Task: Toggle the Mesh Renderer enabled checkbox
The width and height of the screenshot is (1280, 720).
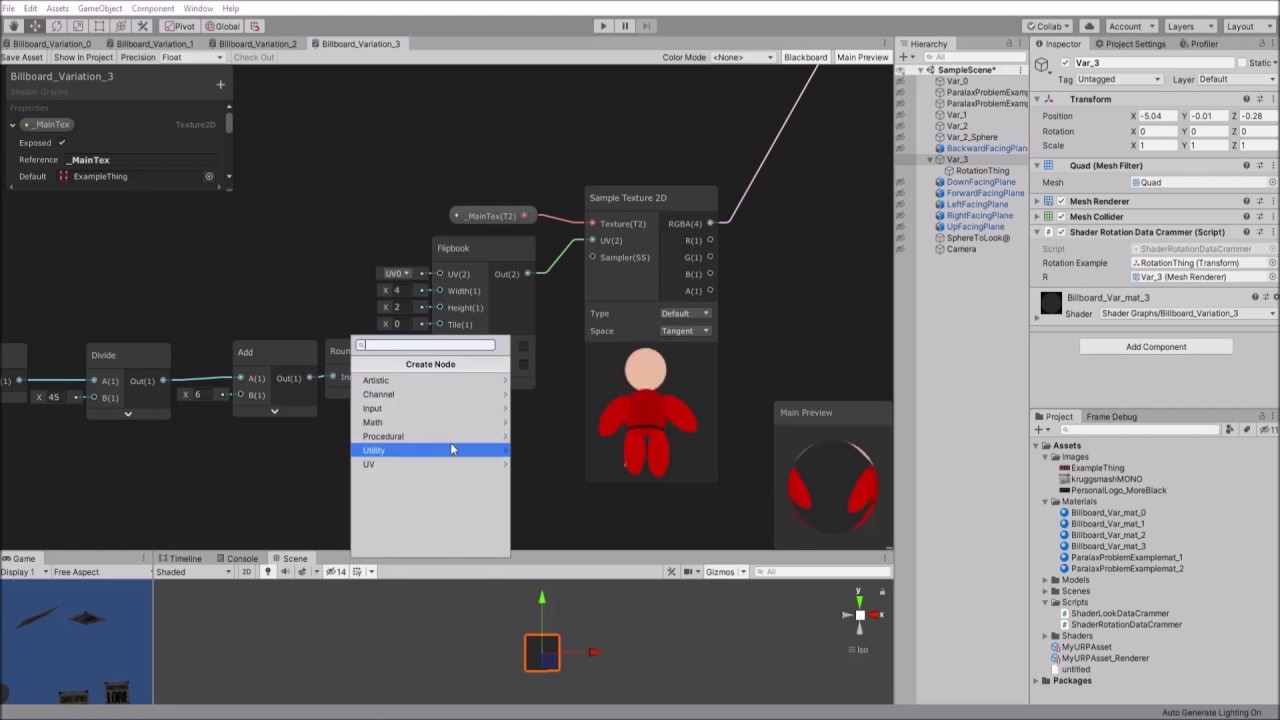Action: pyautogui.click(x=1061, y=201)
